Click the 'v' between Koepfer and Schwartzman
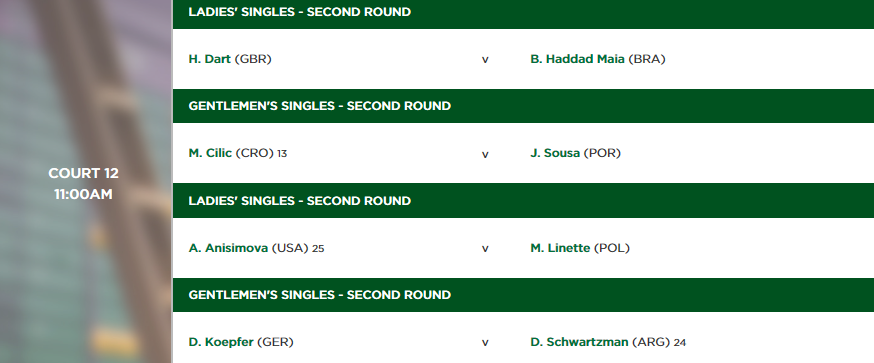 [x=485, y=343]
